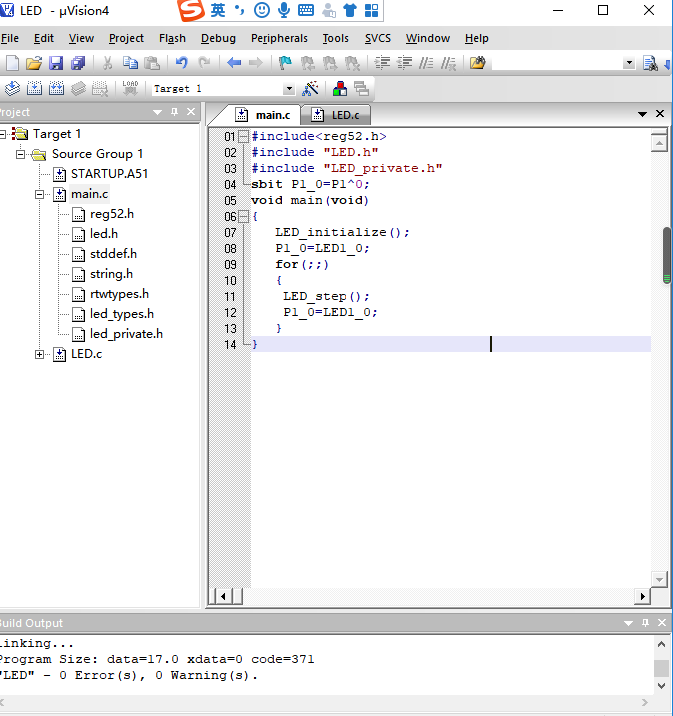Download to flash with LOAD icon

[x=130, y=88]
